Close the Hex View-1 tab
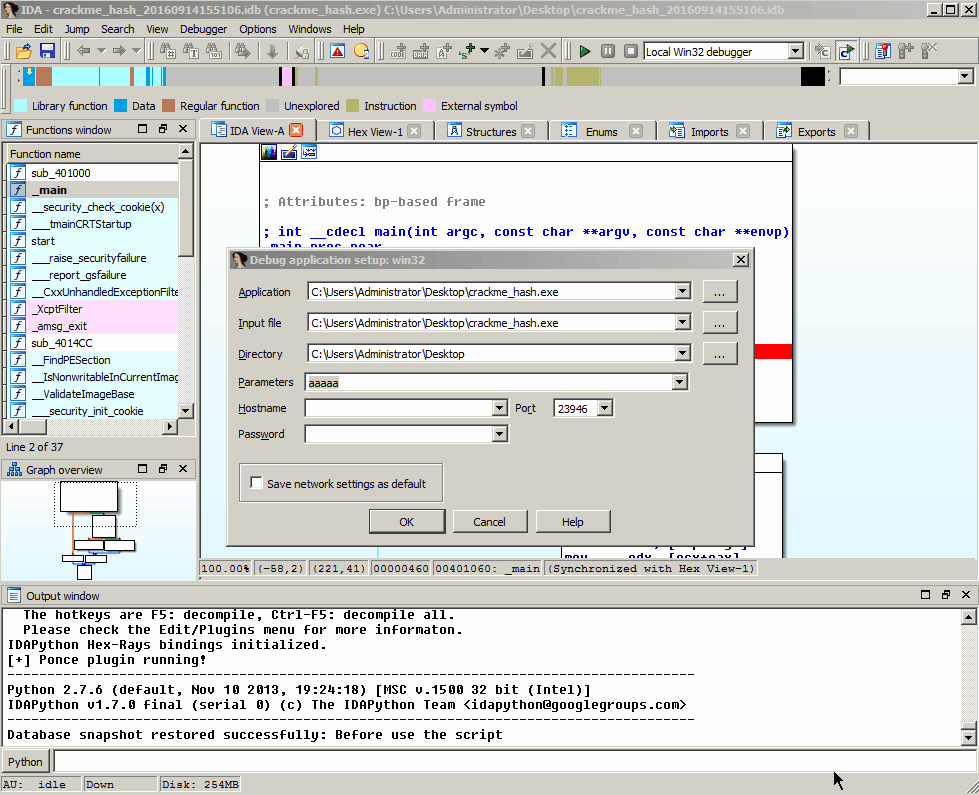This screenshot has height=795, width=979. tap(414, 131)
